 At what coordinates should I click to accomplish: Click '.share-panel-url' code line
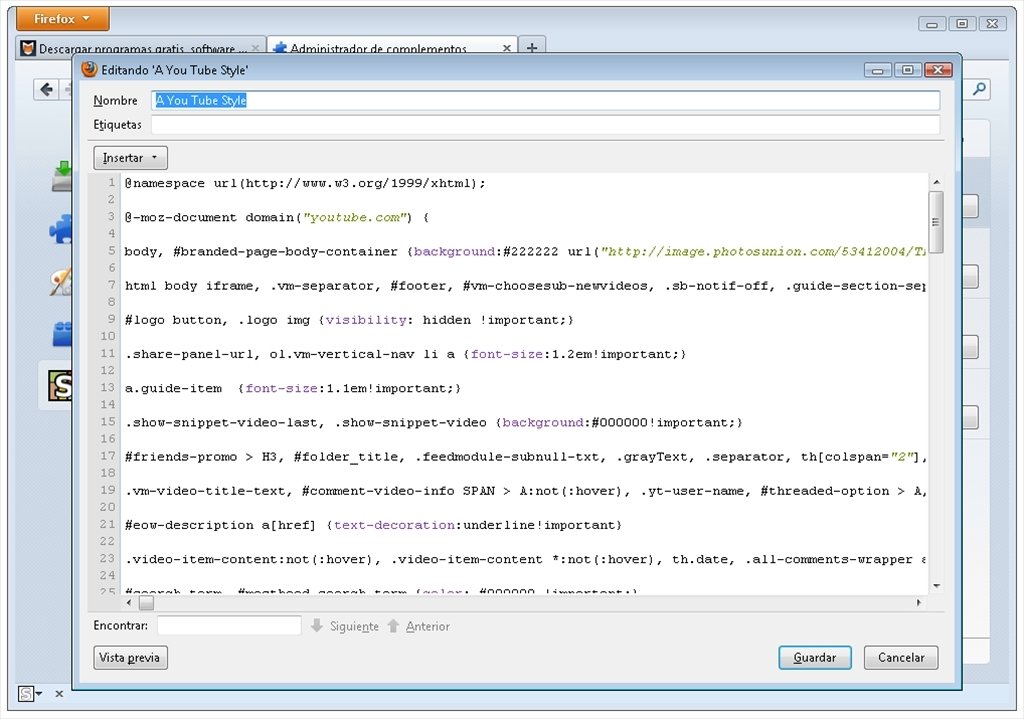click(x=406, y=354)
